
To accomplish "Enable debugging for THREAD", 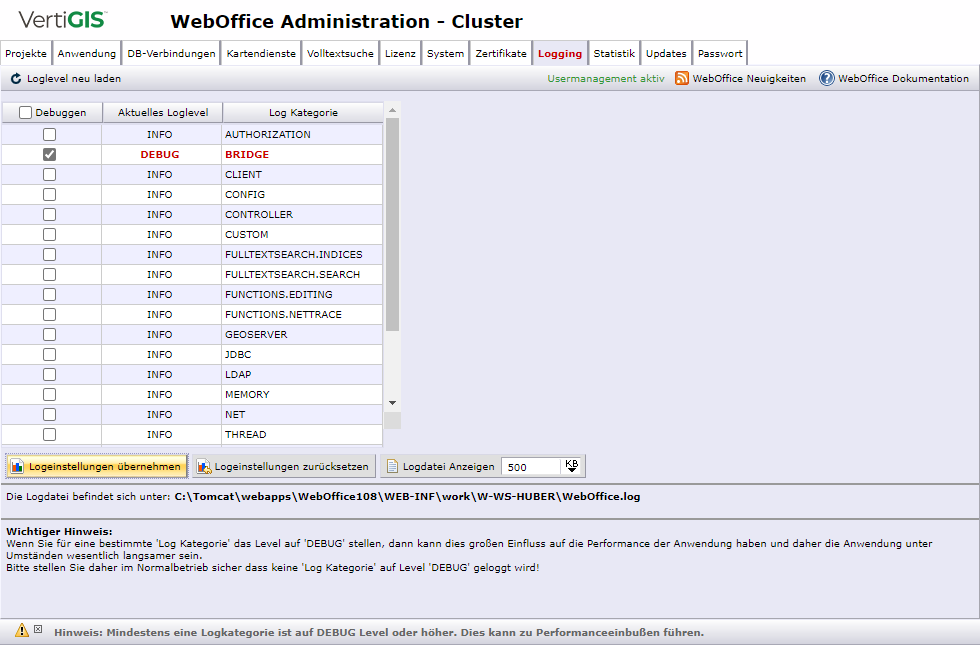I will pyautogui.click(x=49, y=434).
